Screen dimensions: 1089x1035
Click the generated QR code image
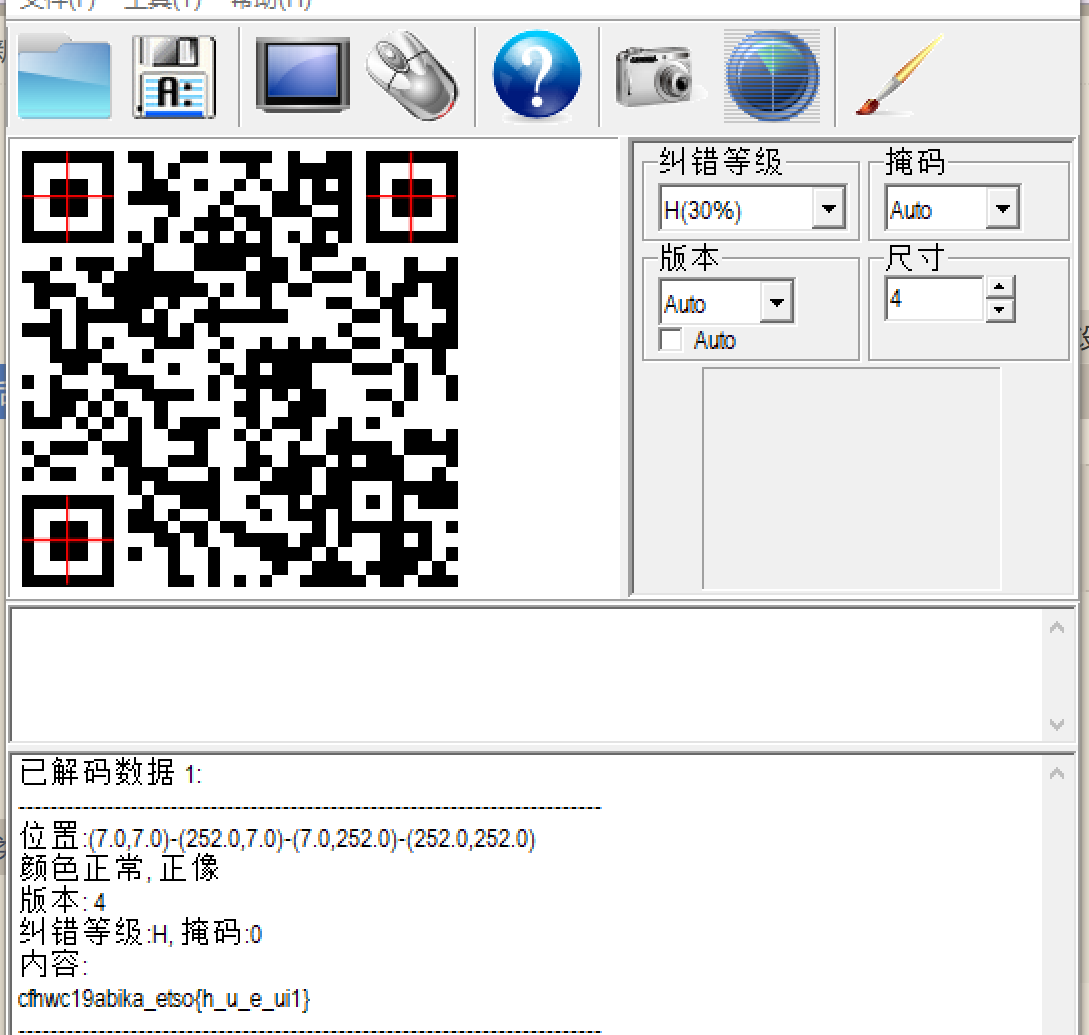pyautogui.click(x=240, y=369)
